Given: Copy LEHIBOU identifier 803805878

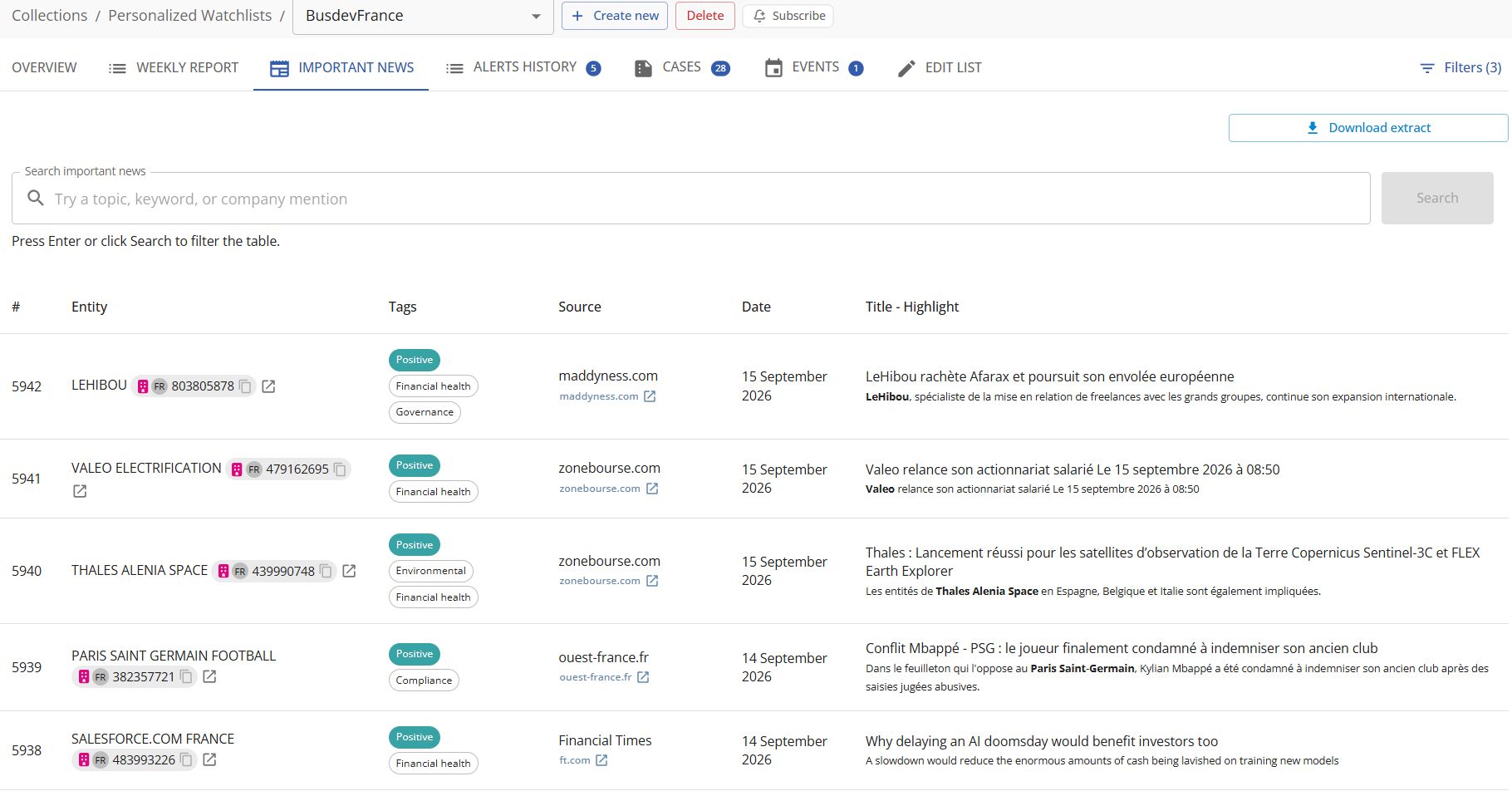Looking at the screenshot, I should pos(245,386).
